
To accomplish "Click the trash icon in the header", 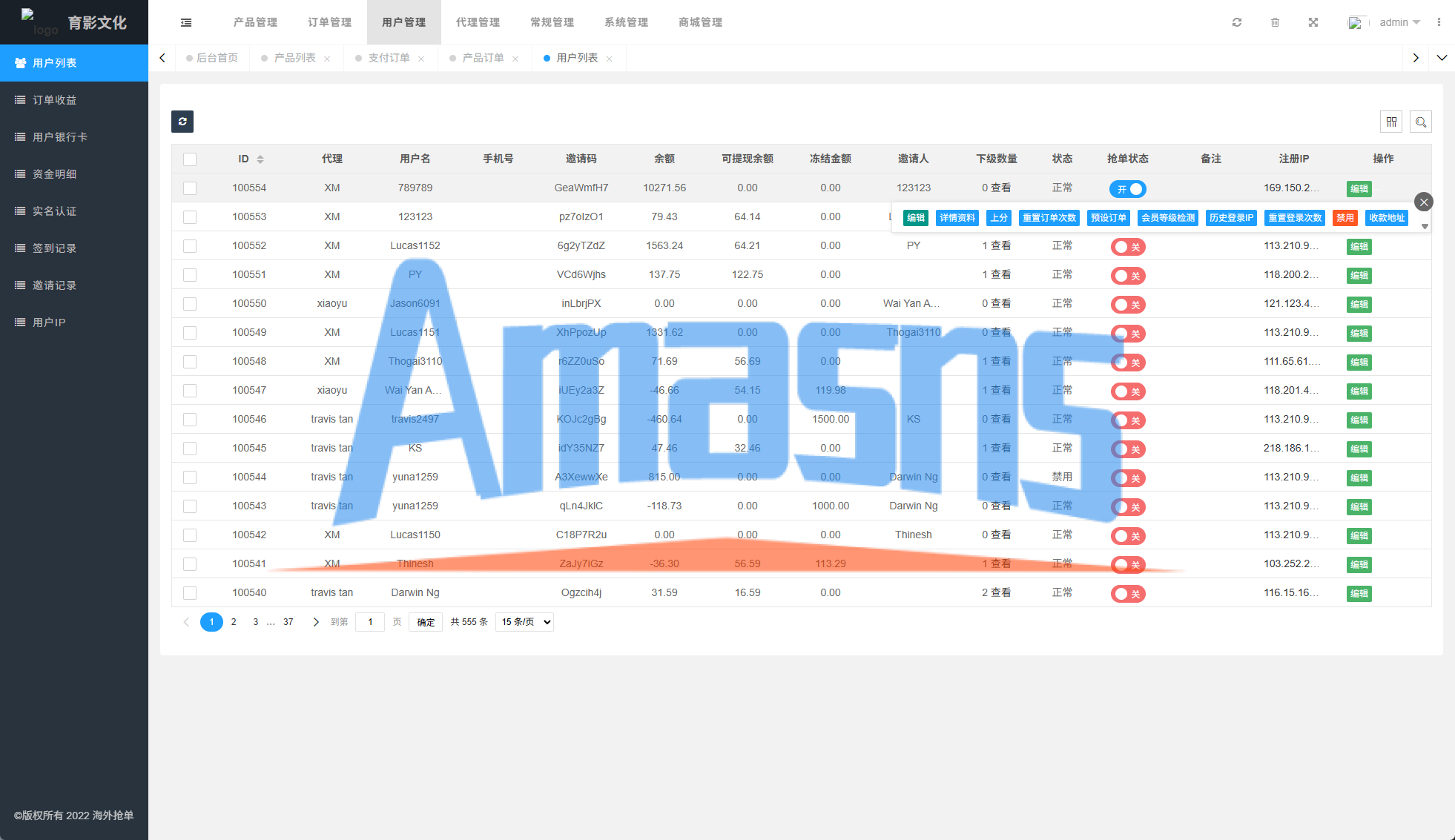I will tap(1275, 22).
